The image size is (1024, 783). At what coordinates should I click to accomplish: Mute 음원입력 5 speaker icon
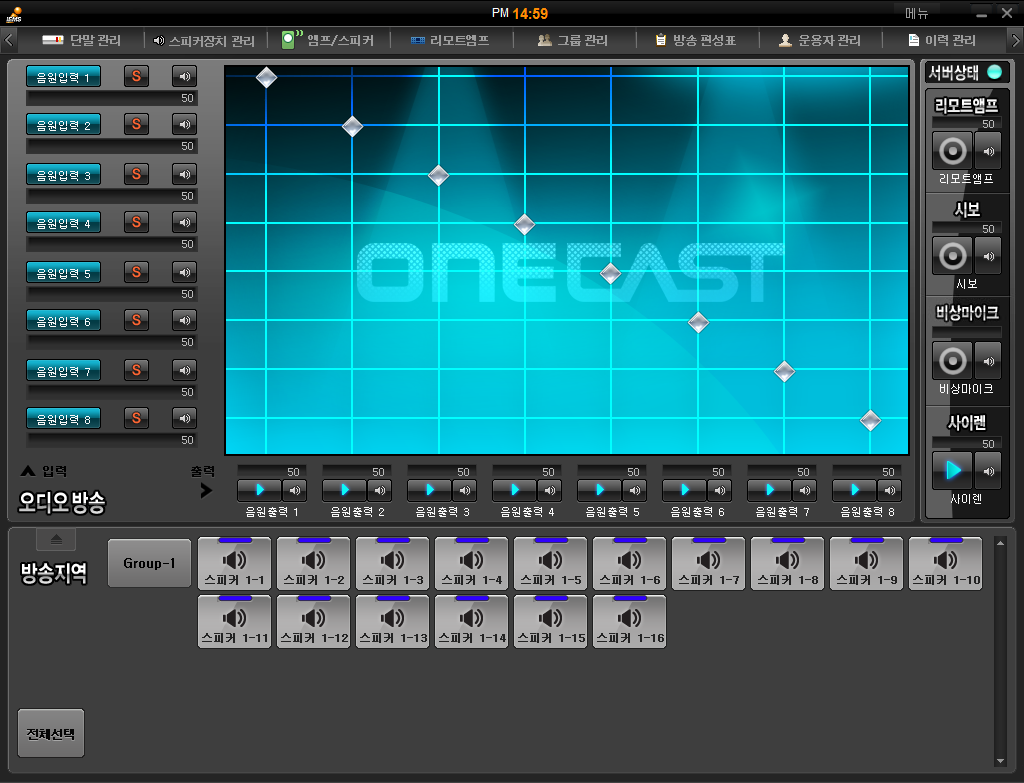(x=184, y=272)
